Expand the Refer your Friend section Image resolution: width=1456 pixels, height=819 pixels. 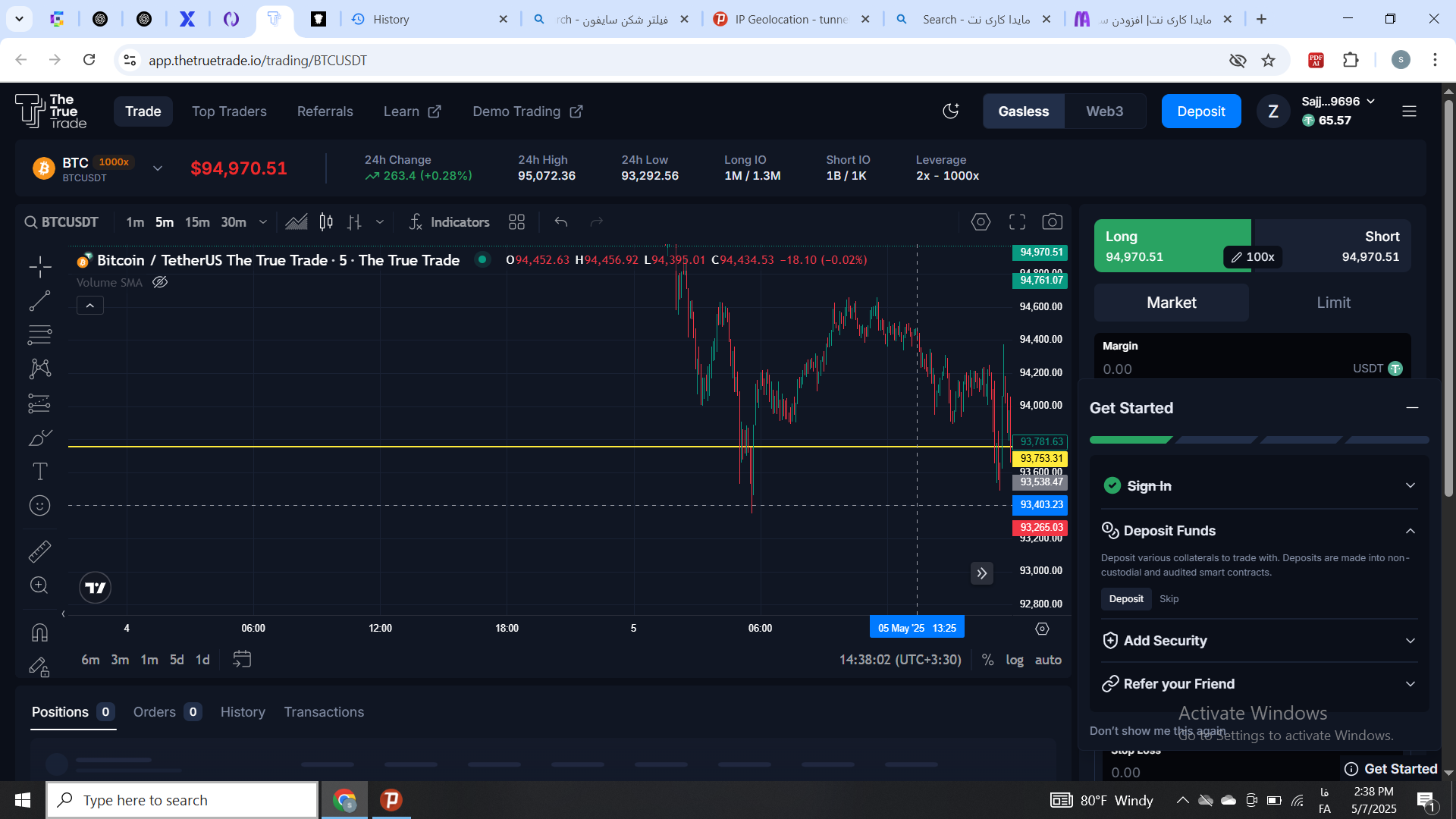pyautogui.click(x=1410, y=684)
